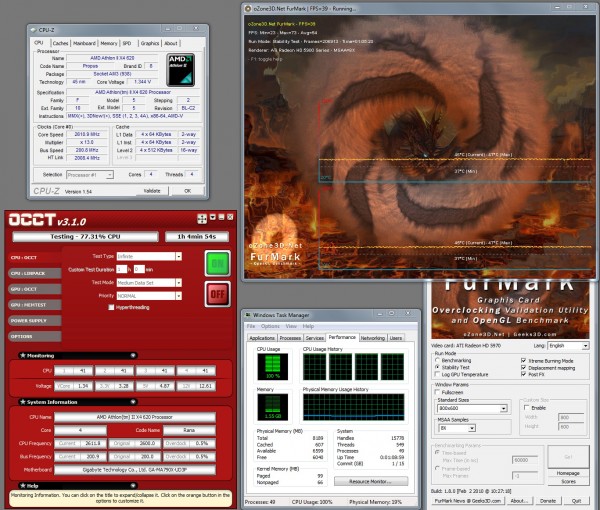The width and height of the screenshot is (600, 510).
Task: Select GPU : MEMTEST in OCCT sidebar
Action: click(x=34, y=305)
